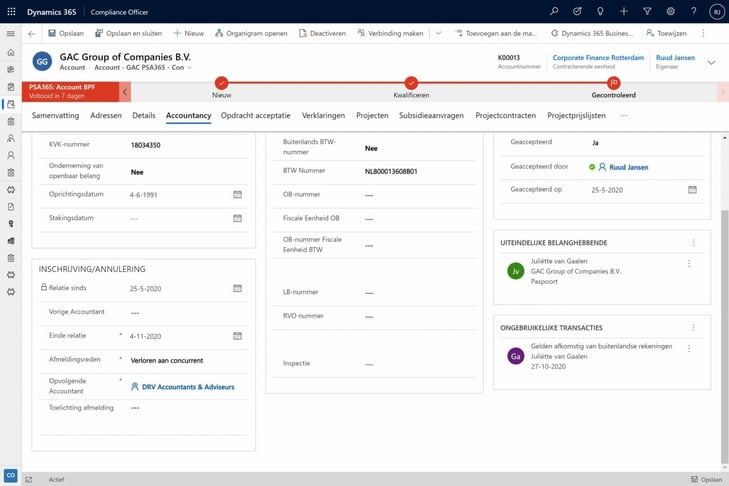Click the green Jv avatar of Juliëtte van Gaalen
Image resolution: width=729 pixels, height=486 pixels.
coord(516,271)
